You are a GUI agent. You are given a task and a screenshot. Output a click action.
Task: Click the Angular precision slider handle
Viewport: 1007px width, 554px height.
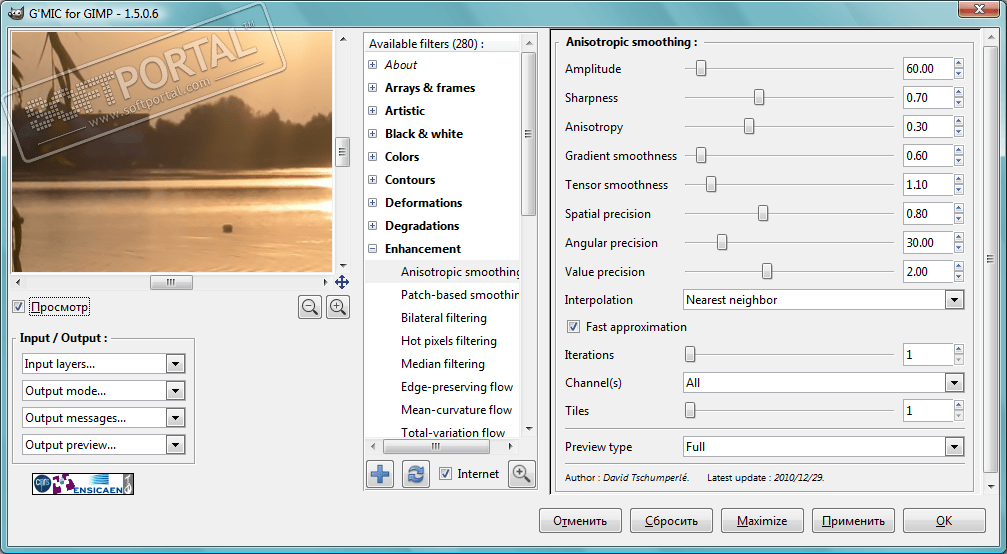click(722, 242)
